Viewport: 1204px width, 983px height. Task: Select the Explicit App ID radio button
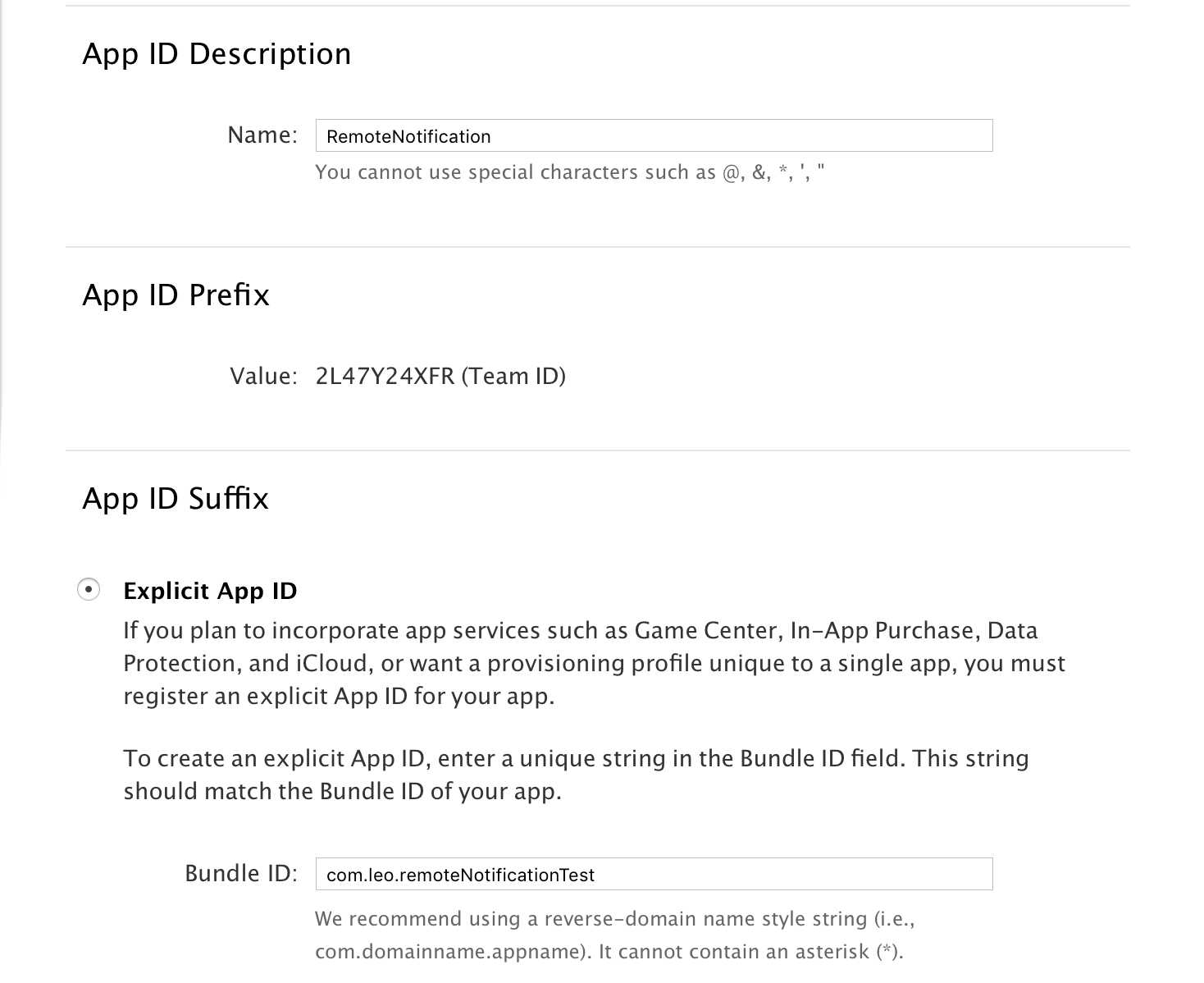point(89,589)
